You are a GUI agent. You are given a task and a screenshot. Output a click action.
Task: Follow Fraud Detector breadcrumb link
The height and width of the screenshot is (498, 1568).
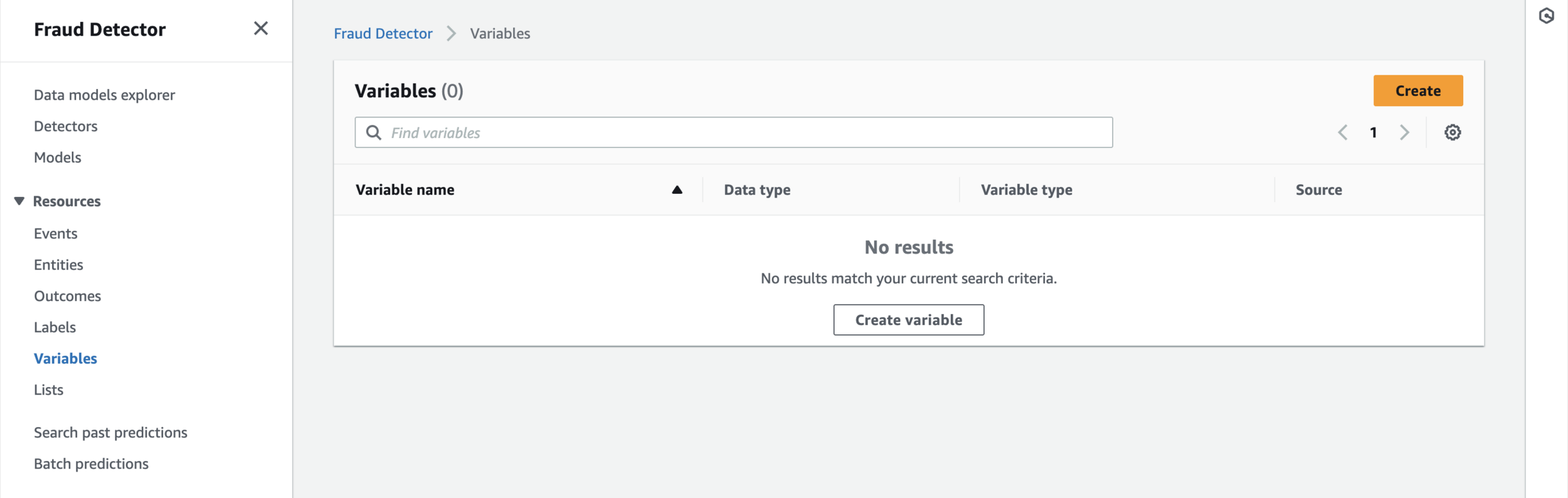pyautogui.click(x=383, y=33)
